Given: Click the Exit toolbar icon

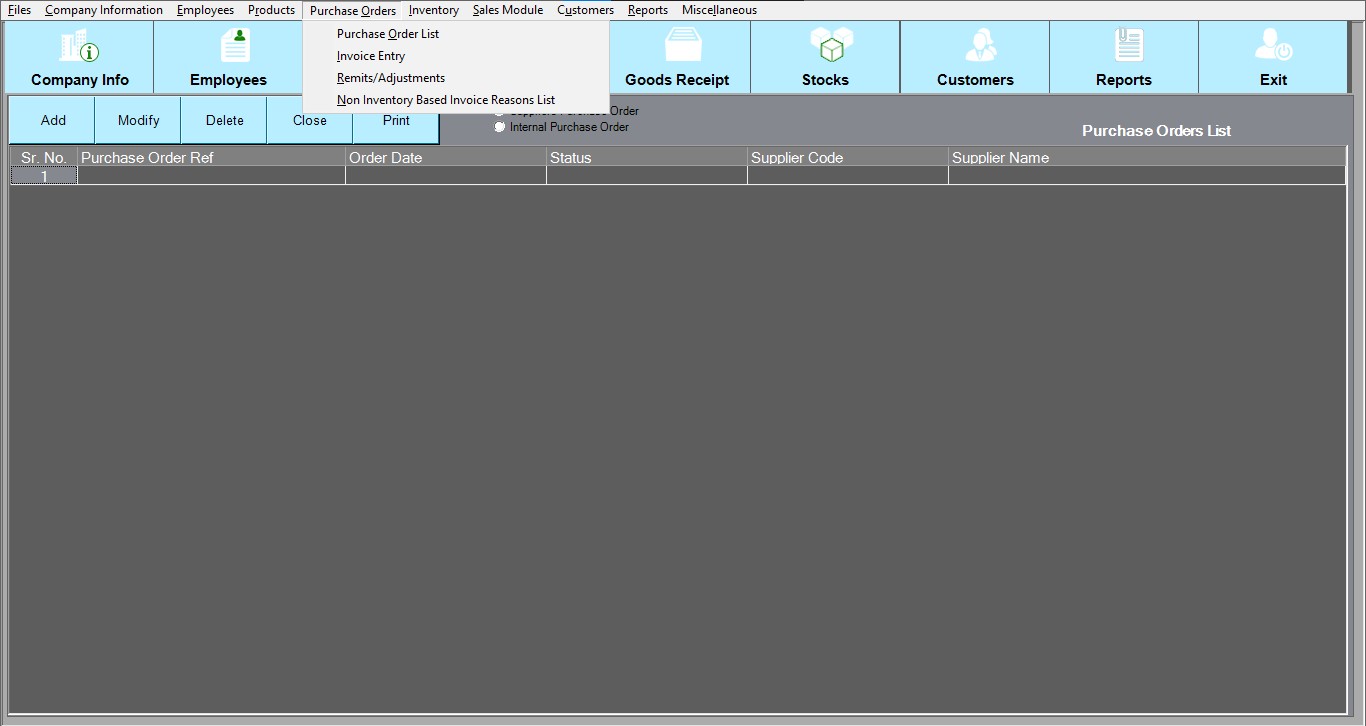Looking at the screenshot, I should point(1273,57).
